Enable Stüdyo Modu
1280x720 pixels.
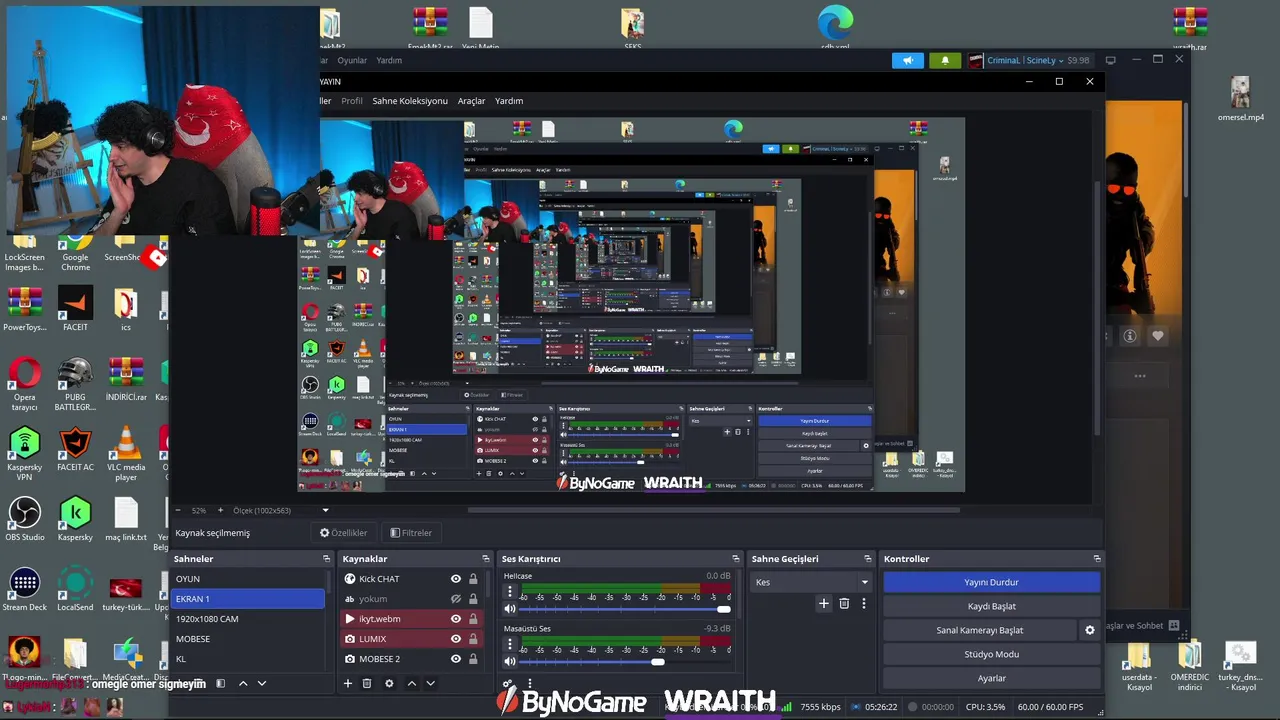point(991,654)
